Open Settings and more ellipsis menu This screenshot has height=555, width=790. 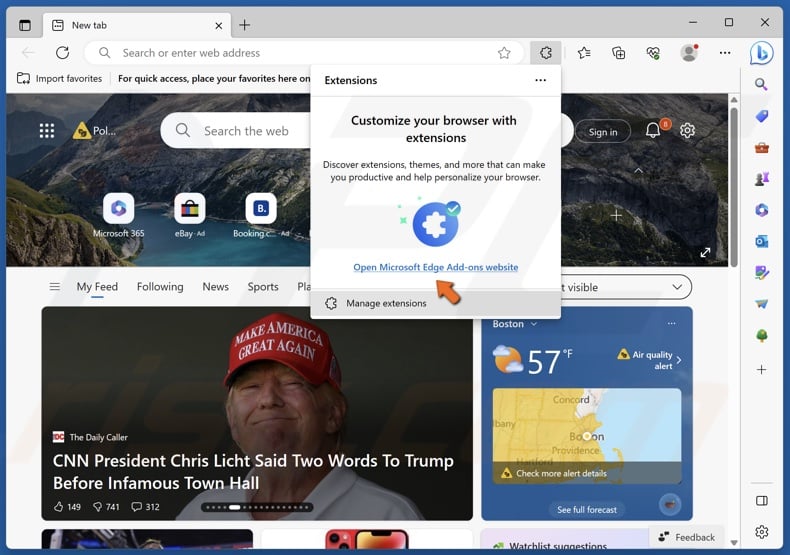(x=725, y=53)
